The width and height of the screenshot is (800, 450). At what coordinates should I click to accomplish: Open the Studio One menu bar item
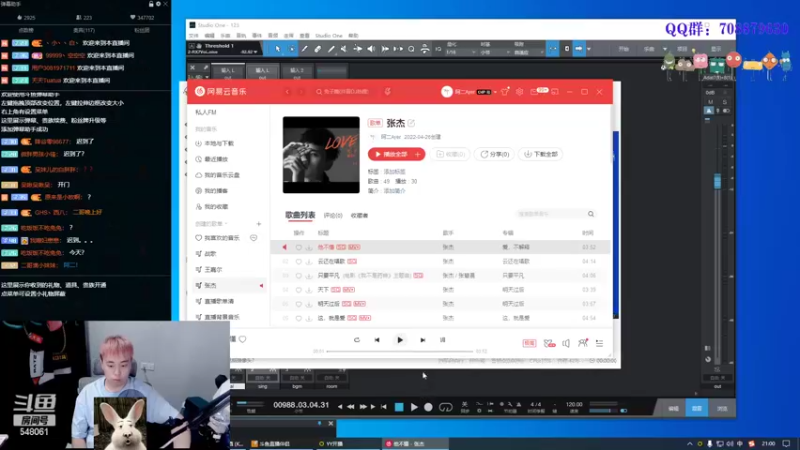(x=329, y=36)
